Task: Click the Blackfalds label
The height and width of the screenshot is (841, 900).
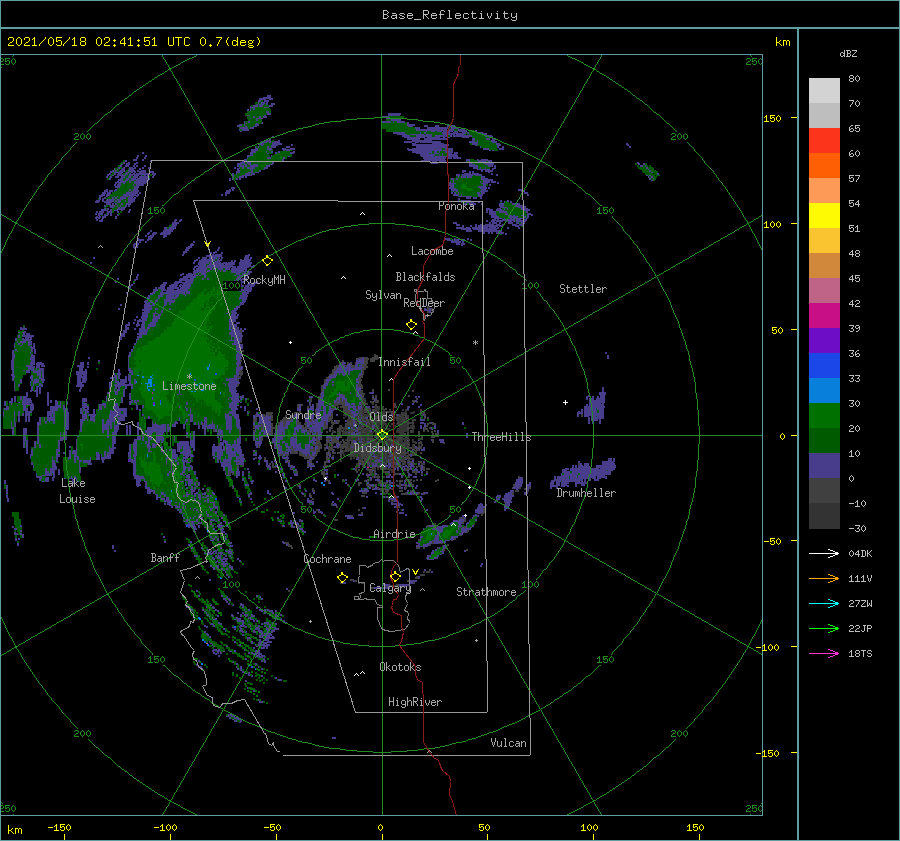Action: point(425,277)
